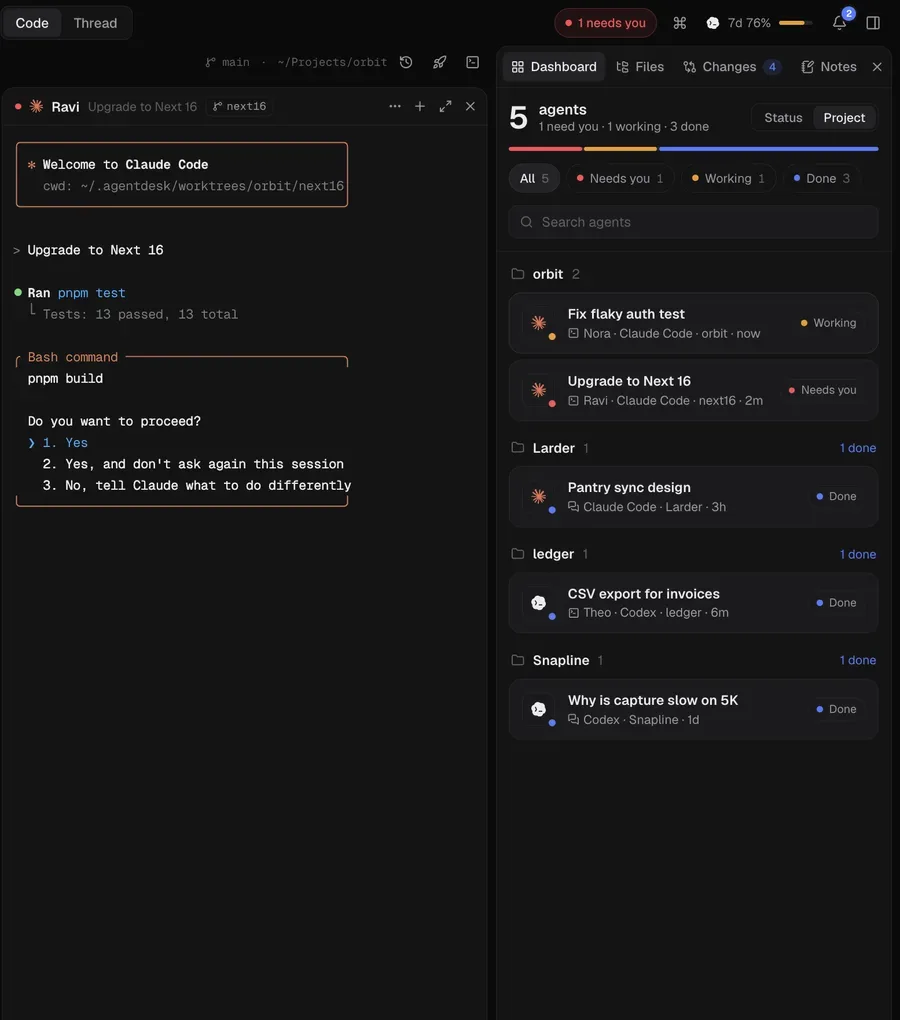Click the rocket launch icon
900x1020 pixels.
440,62
